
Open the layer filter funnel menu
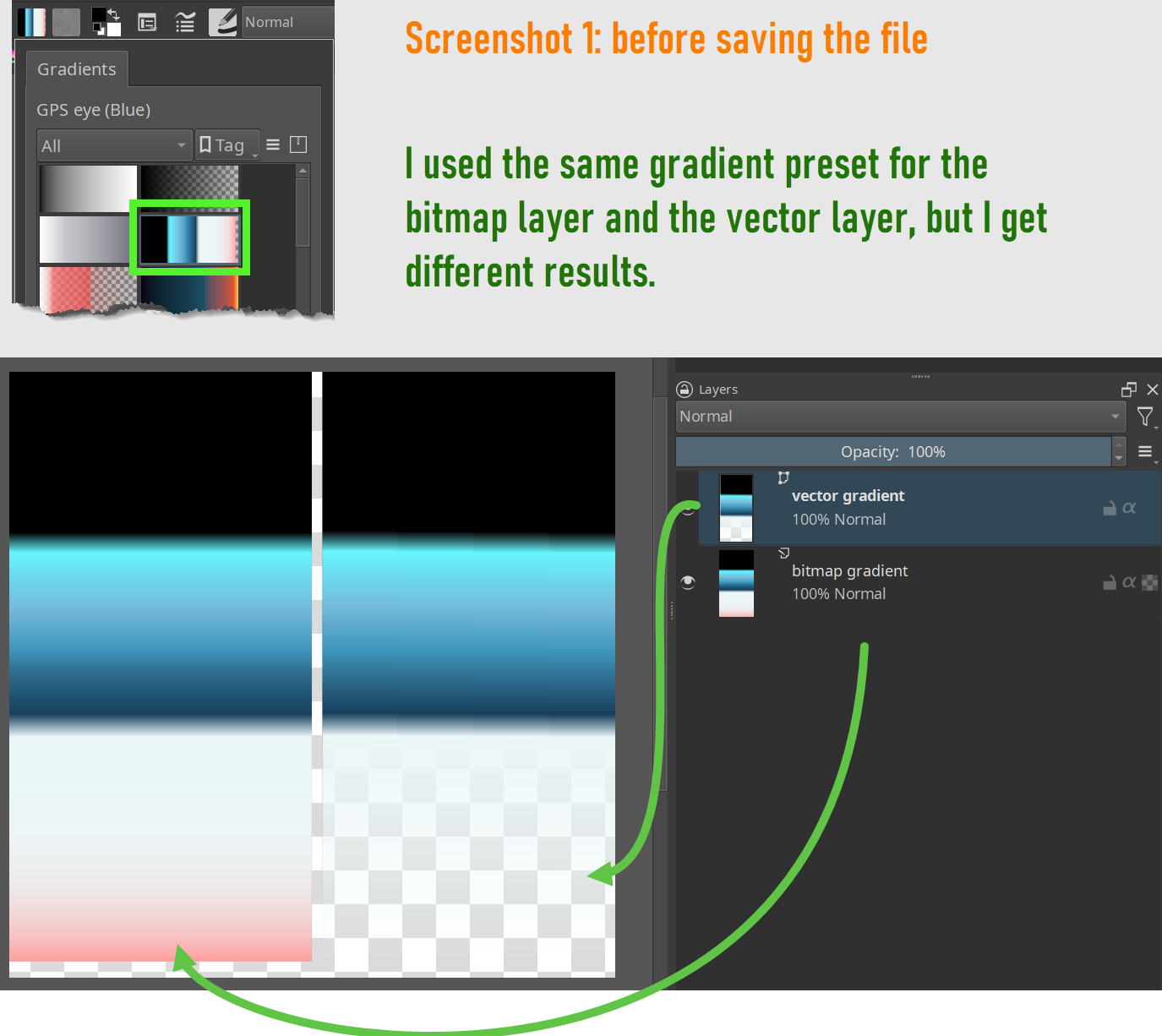(x=1146, y=417)
